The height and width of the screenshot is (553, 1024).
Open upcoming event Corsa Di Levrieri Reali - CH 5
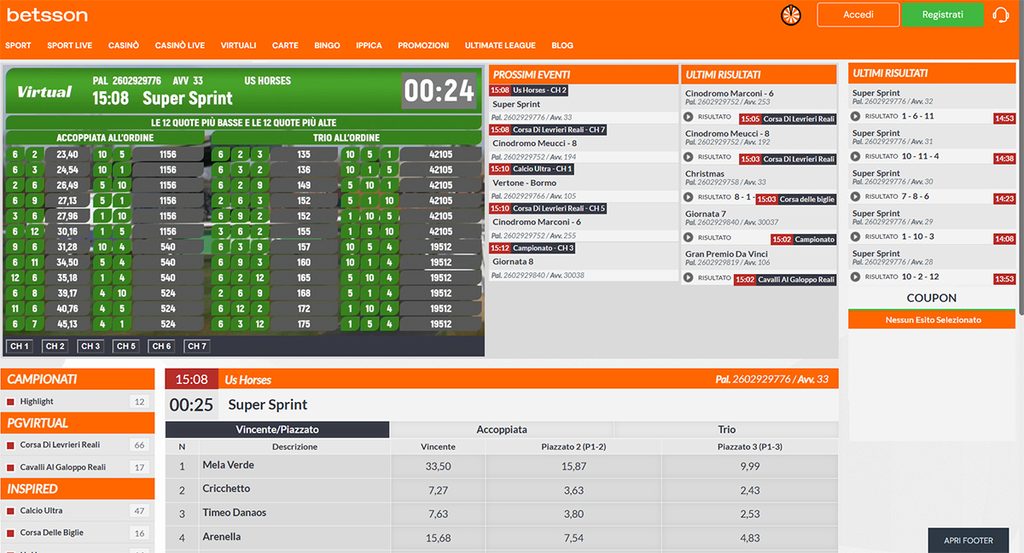pos(549,208)
